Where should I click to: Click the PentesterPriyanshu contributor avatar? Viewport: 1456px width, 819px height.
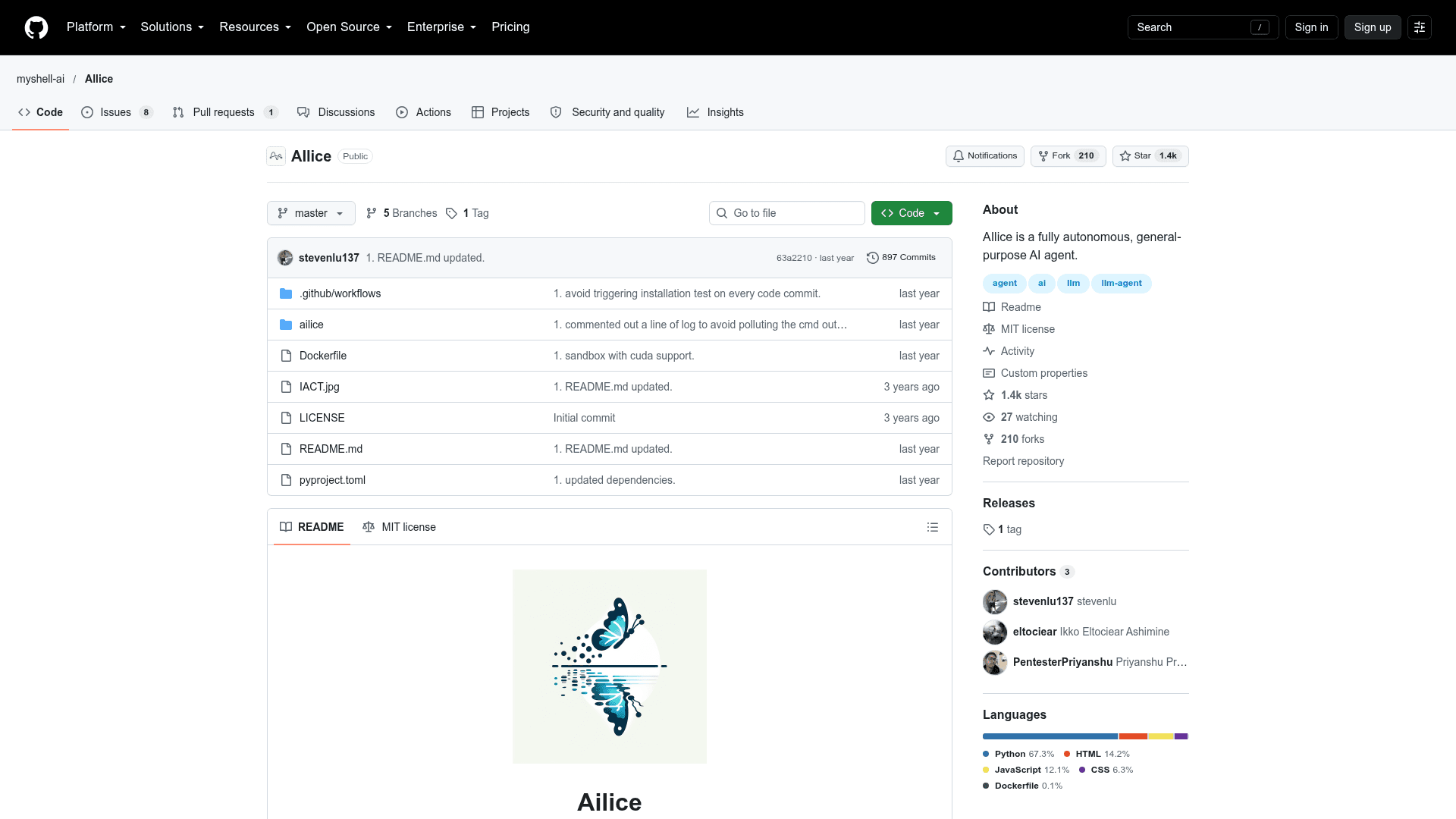(x=995, y=662)
